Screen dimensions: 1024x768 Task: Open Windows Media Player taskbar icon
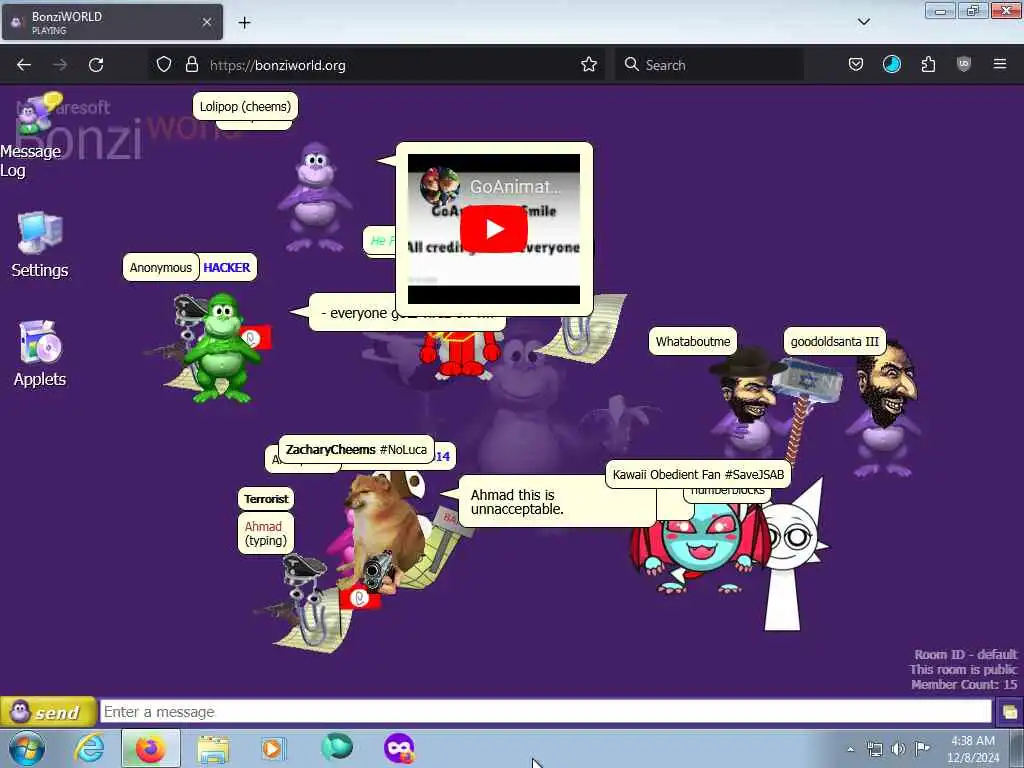click(x=273, y=748)
